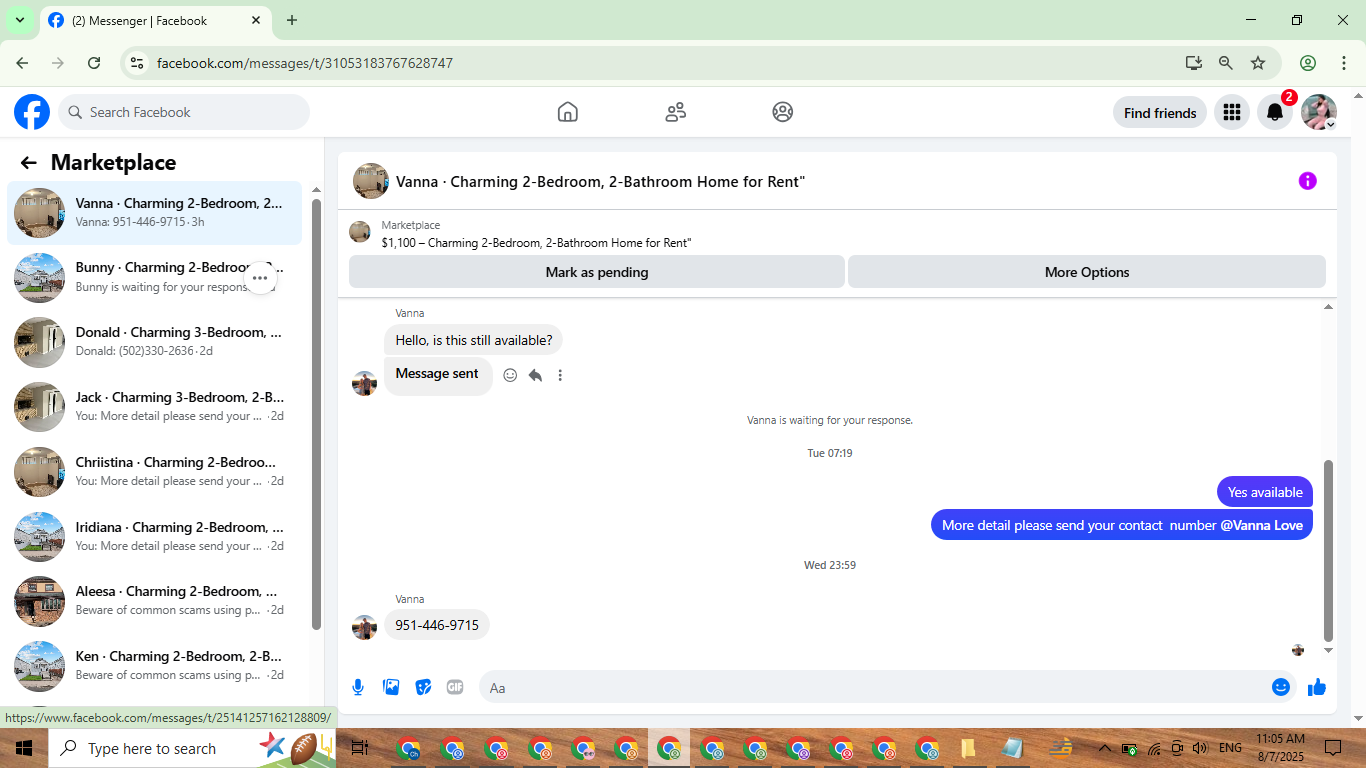Close the Messenger | Facebook tab
The width and height of the screenshot is (1366, 768).
click(x=254, y=20)
